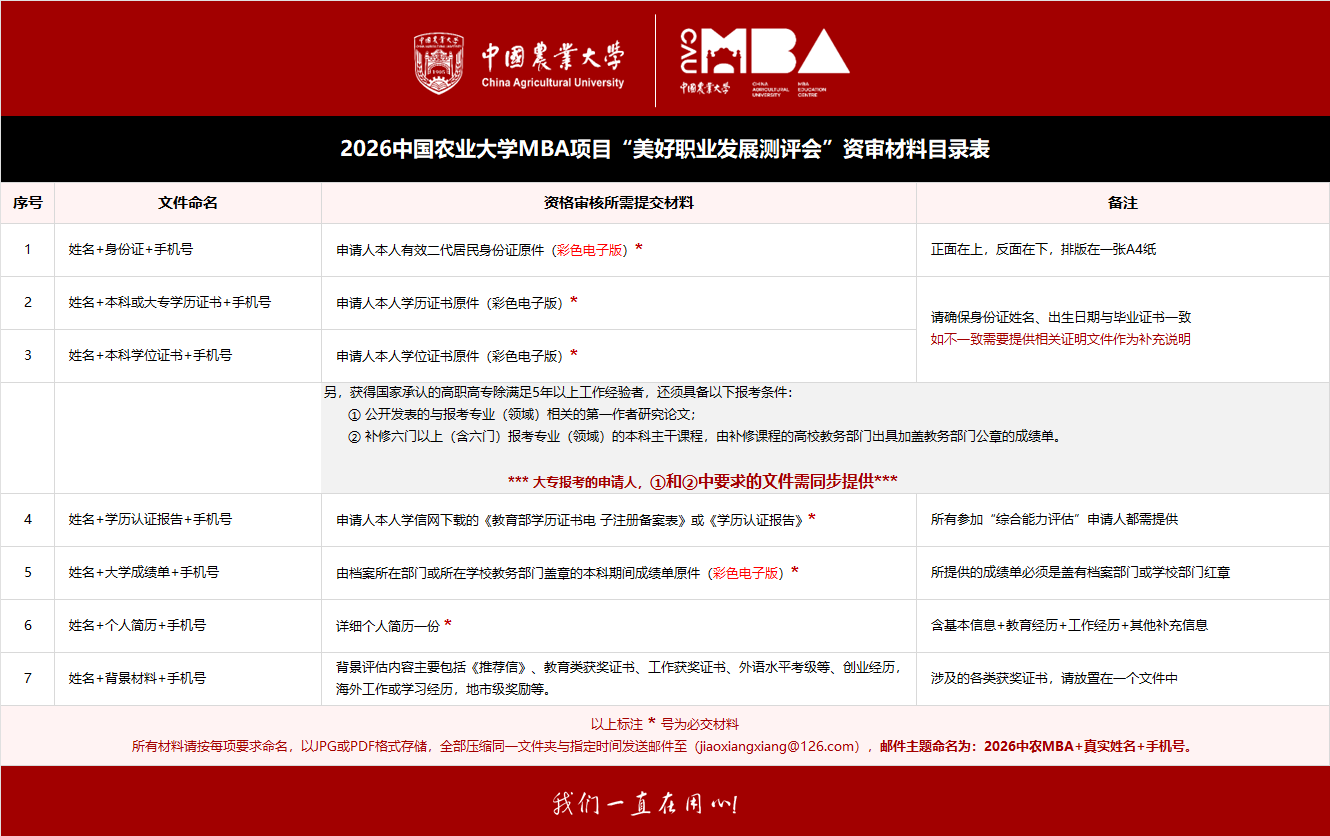The image size is (1330, 836).
Task: Click the 背景评估内容主要包括《推荐信》 description
Action: tap(619, 678)
